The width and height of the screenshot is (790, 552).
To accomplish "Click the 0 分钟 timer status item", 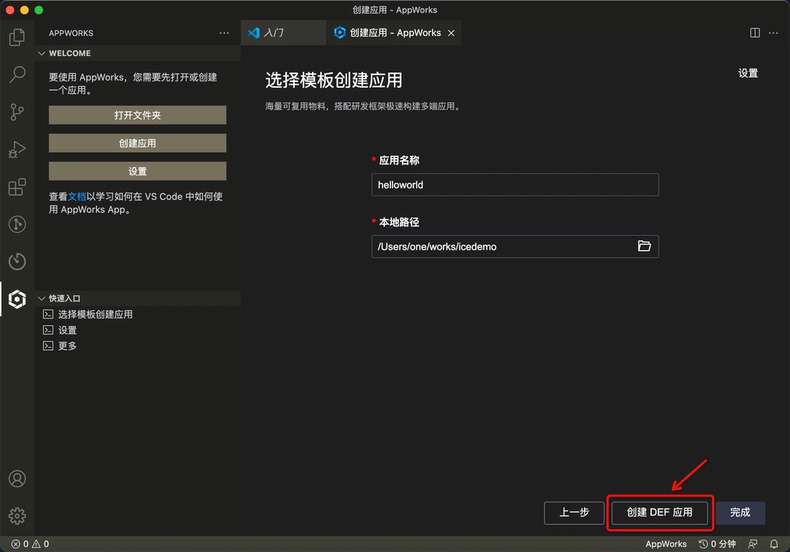I will 717,544.
